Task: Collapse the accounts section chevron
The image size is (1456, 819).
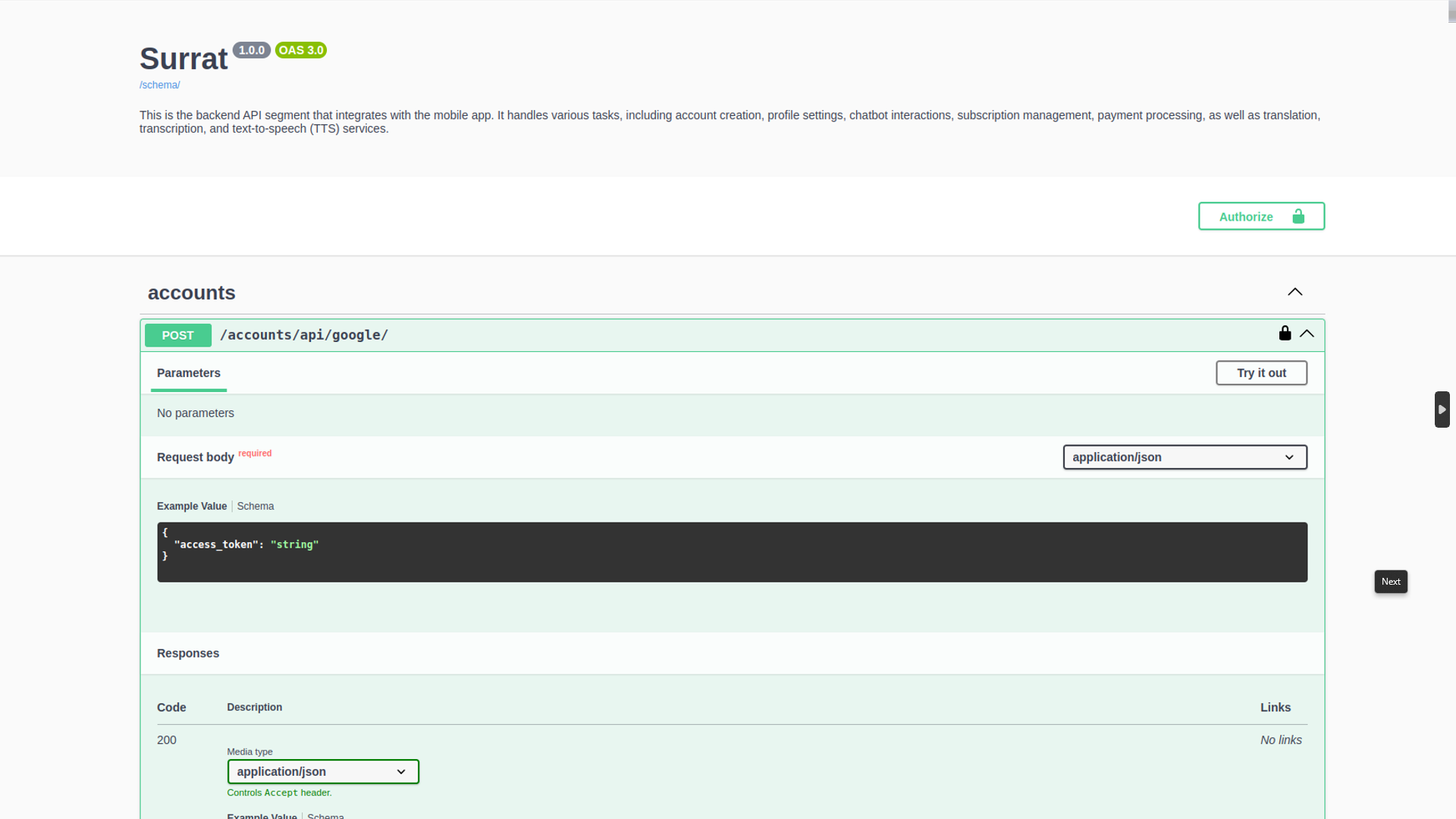Action: [1295, 291]
